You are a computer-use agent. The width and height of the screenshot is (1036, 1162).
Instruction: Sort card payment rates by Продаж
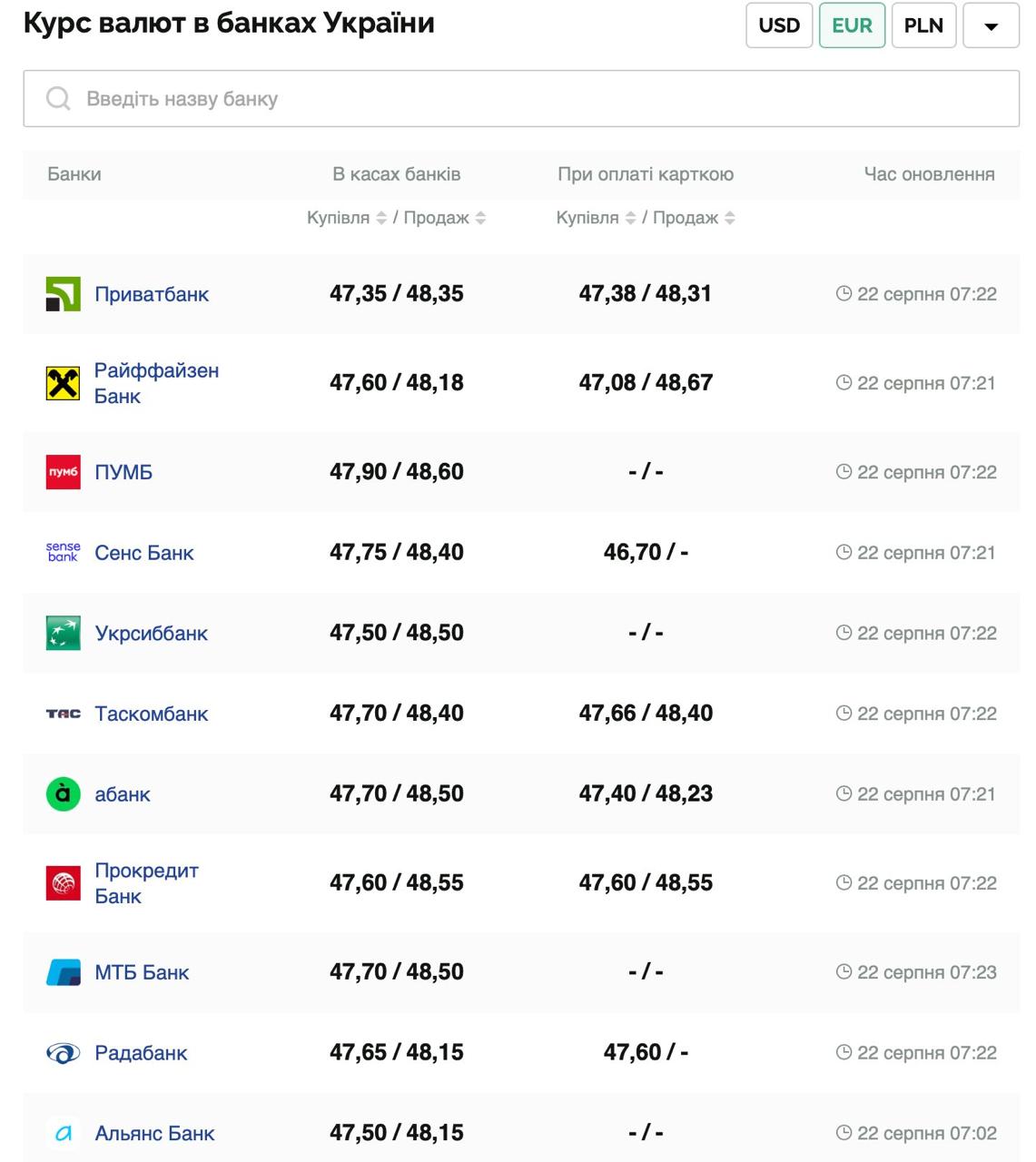(x=730, y=218)
